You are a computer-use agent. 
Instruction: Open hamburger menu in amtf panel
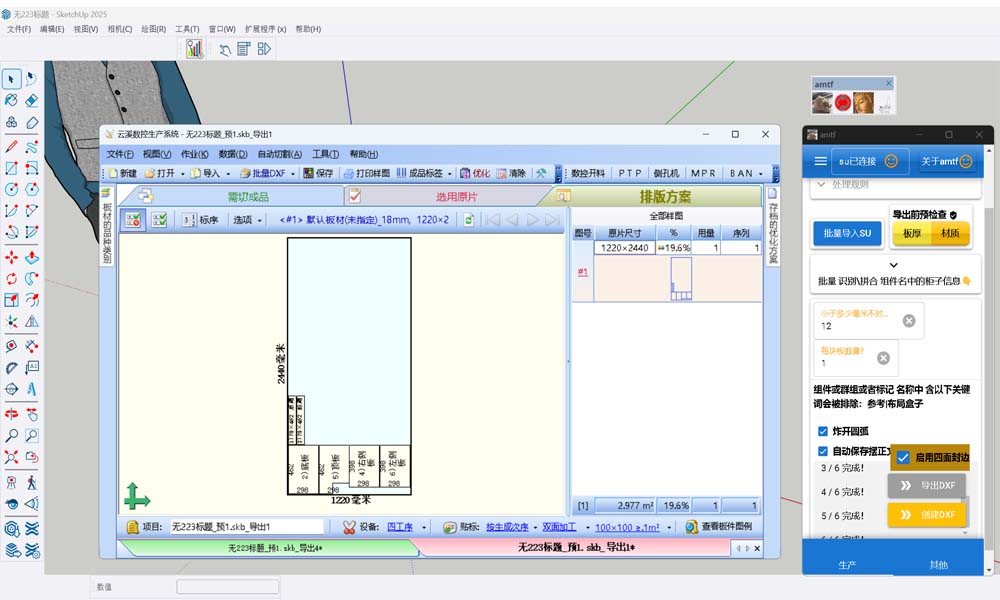click(821, 161)
